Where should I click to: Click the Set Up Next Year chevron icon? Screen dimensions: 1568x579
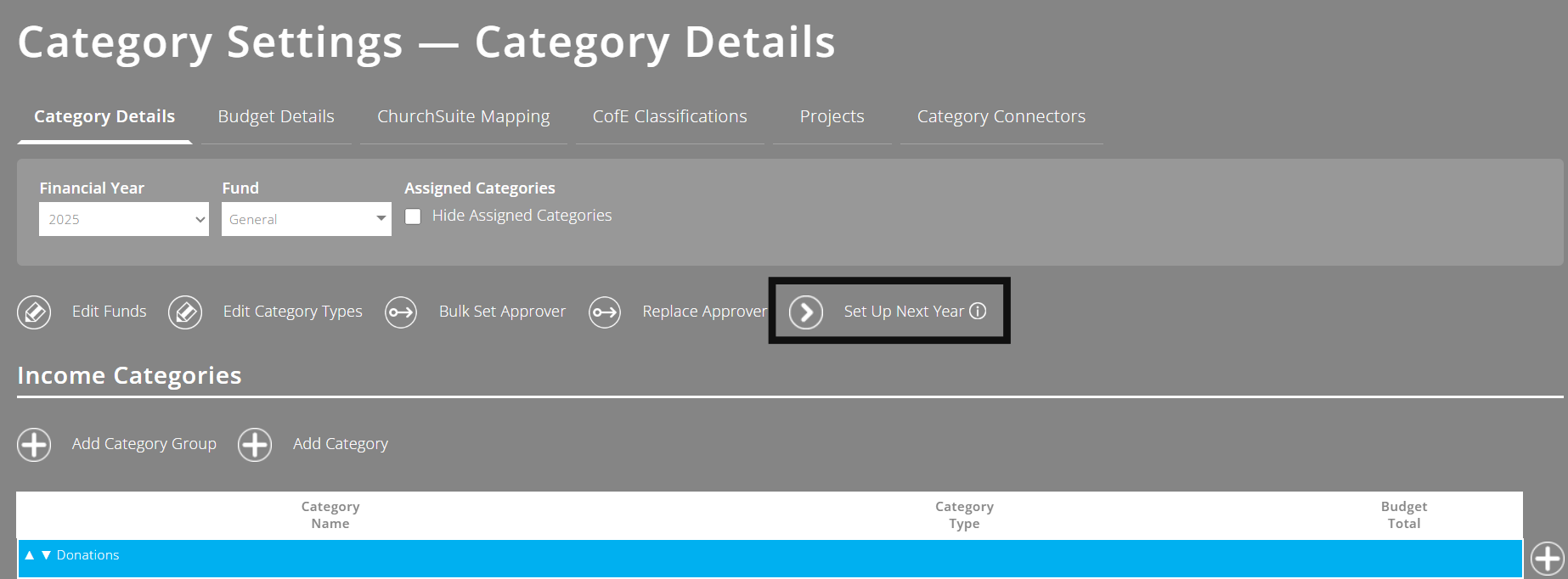[806, 312]
